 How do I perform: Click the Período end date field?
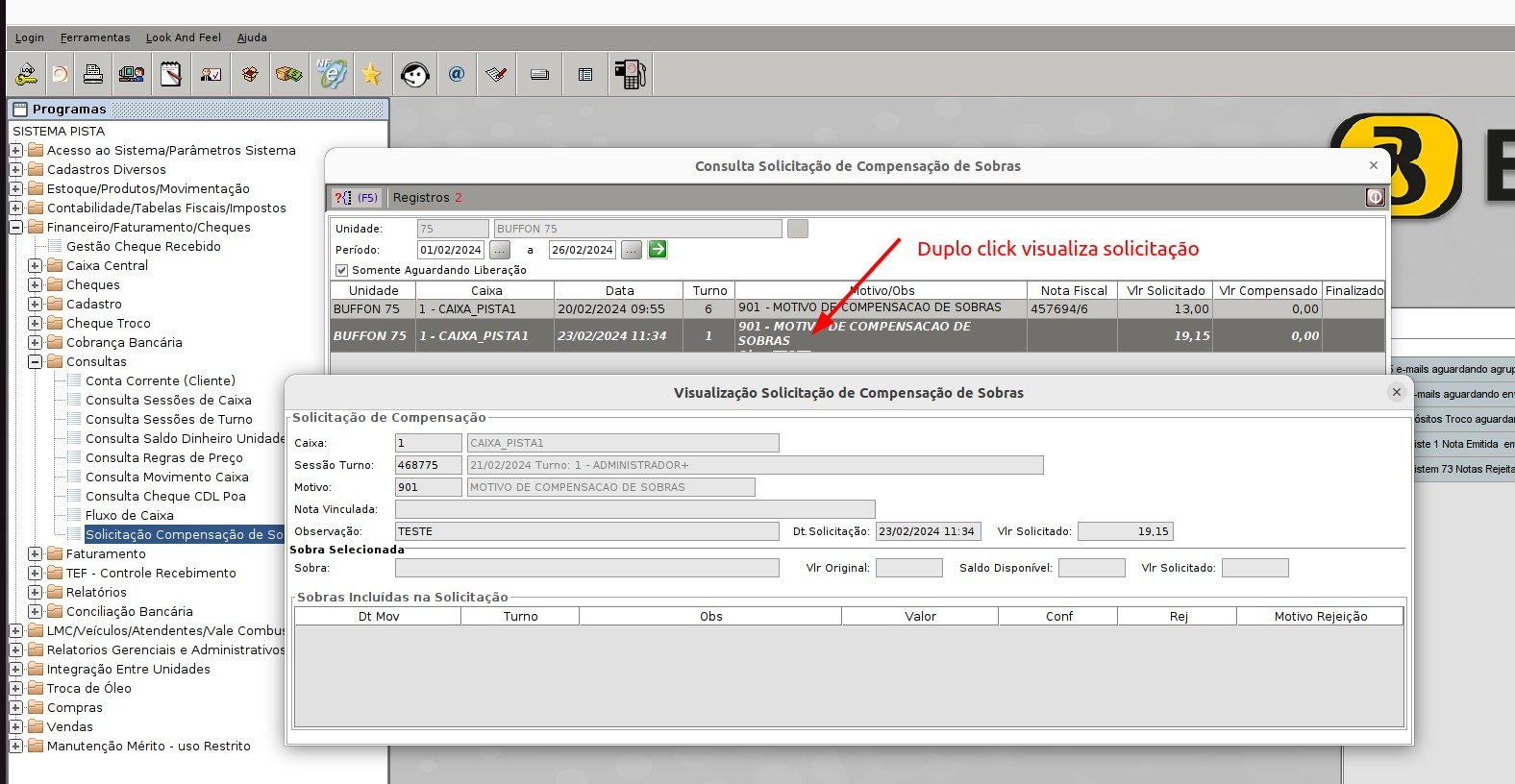click(x=583, y=250)
